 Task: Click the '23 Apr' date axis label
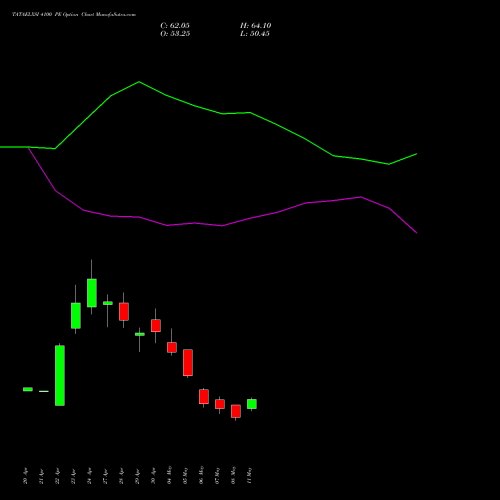74,476
